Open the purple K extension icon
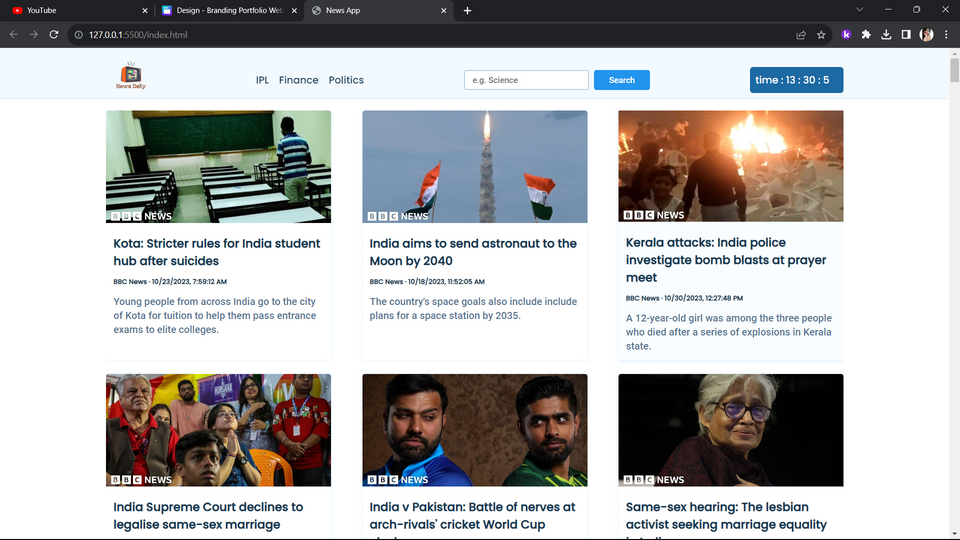This screenshot has width=960, height=540. coord(846,35)
